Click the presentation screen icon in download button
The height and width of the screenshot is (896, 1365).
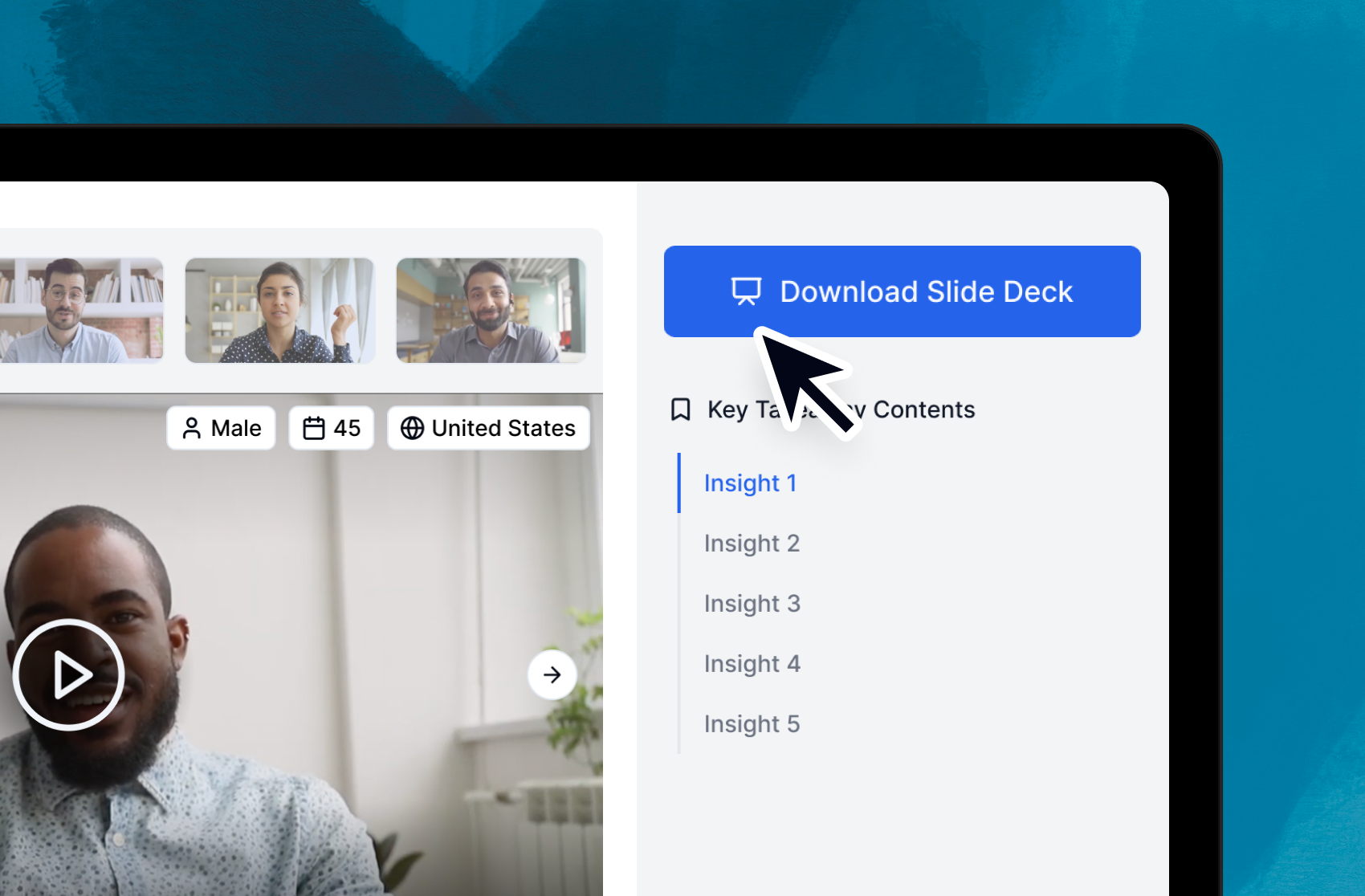click(x=746, y=291)
